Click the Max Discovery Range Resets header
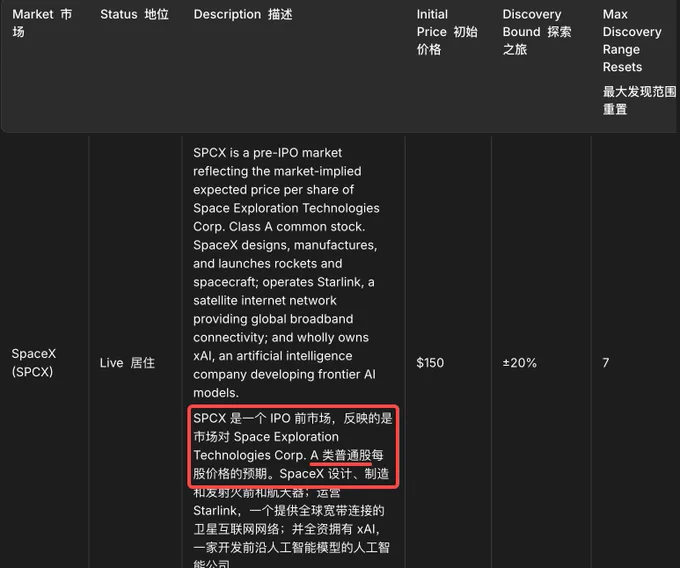680x568 pixels. [632, 41]
